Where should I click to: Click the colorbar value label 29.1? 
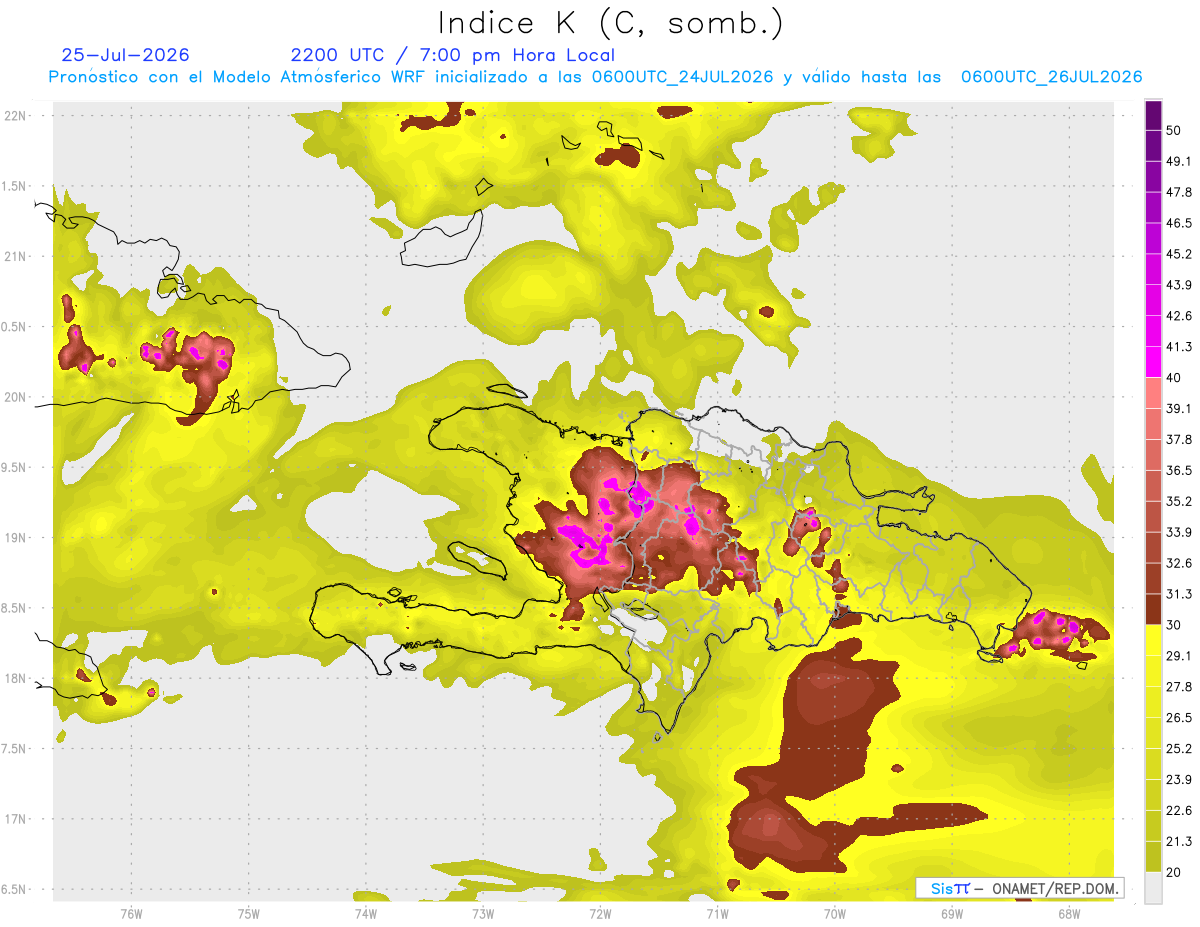[x=1179, y=656]
